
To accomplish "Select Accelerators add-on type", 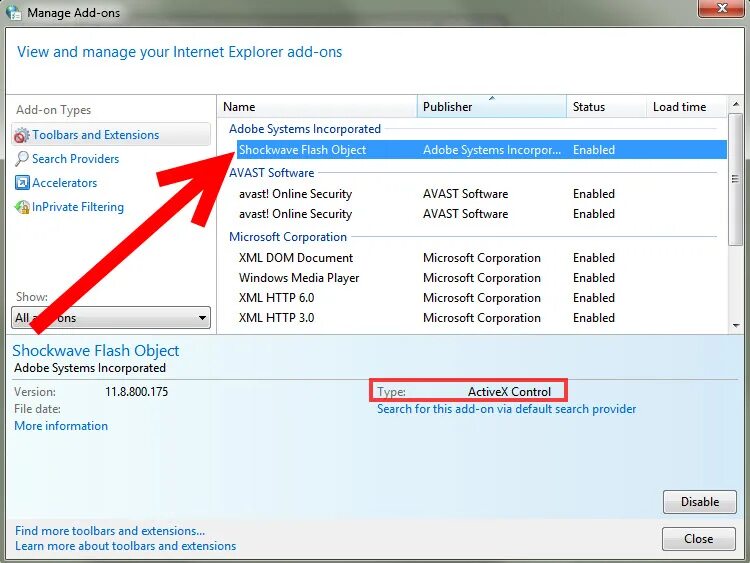I will click(x=65, y=183).
